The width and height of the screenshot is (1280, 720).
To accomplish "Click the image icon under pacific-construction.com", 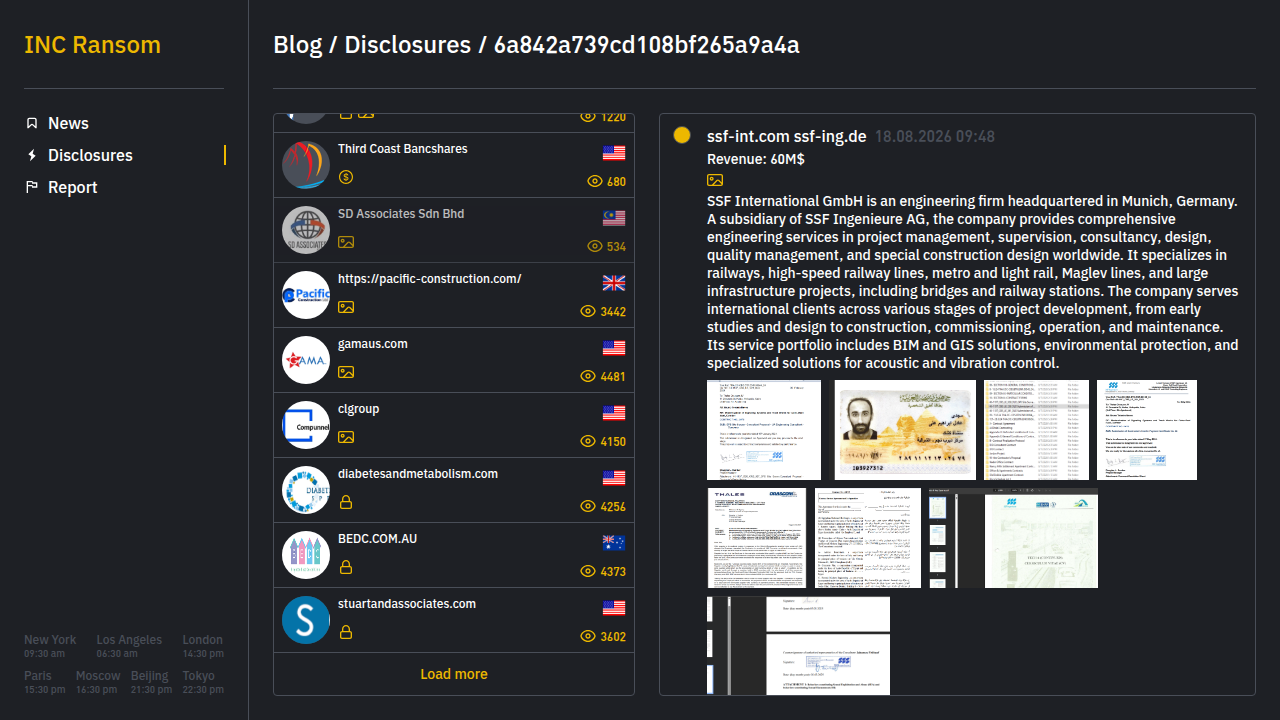I will 346,307.
